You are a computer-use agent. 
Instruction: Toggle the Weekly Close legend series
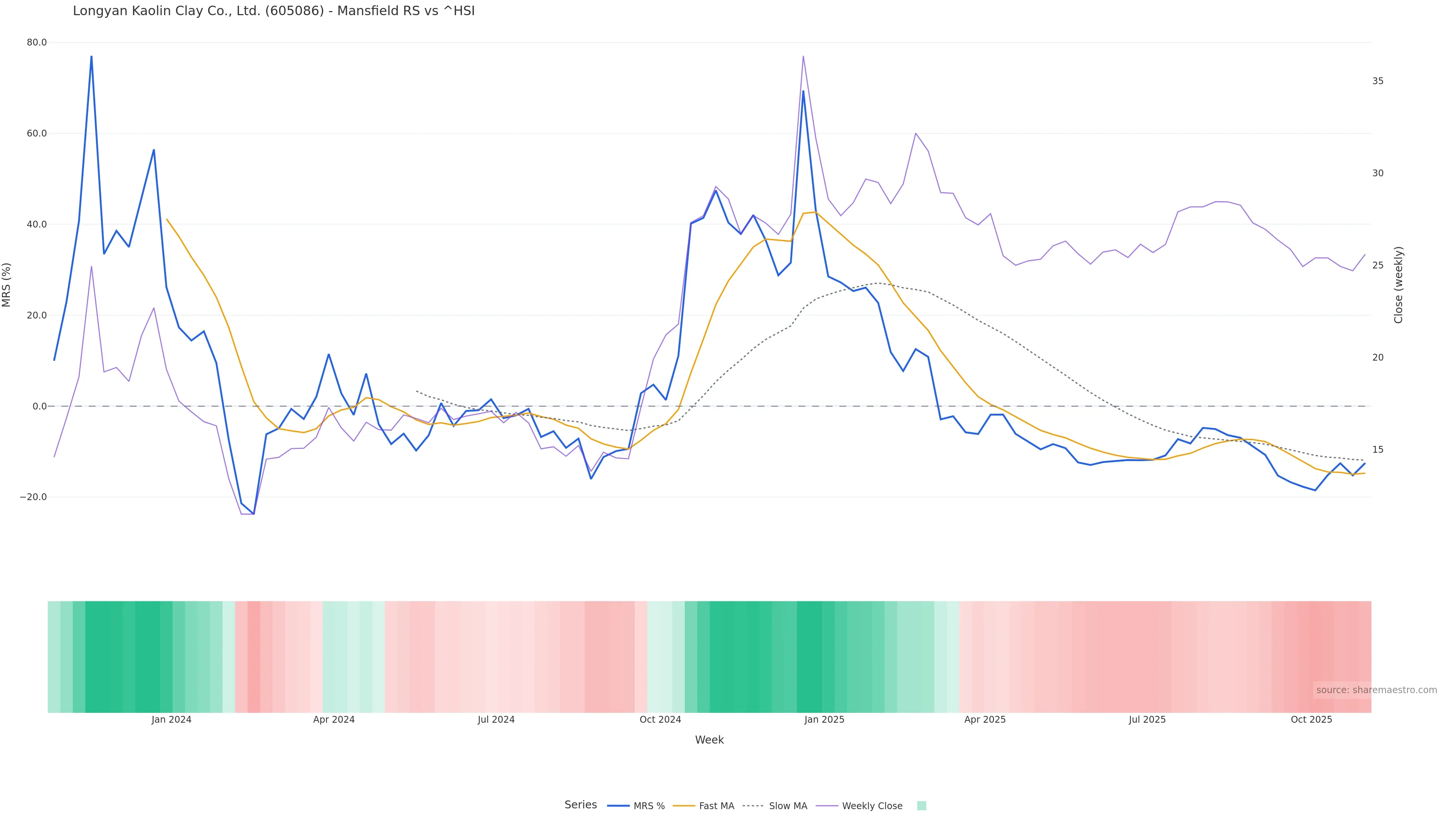[x=872, y=806]
